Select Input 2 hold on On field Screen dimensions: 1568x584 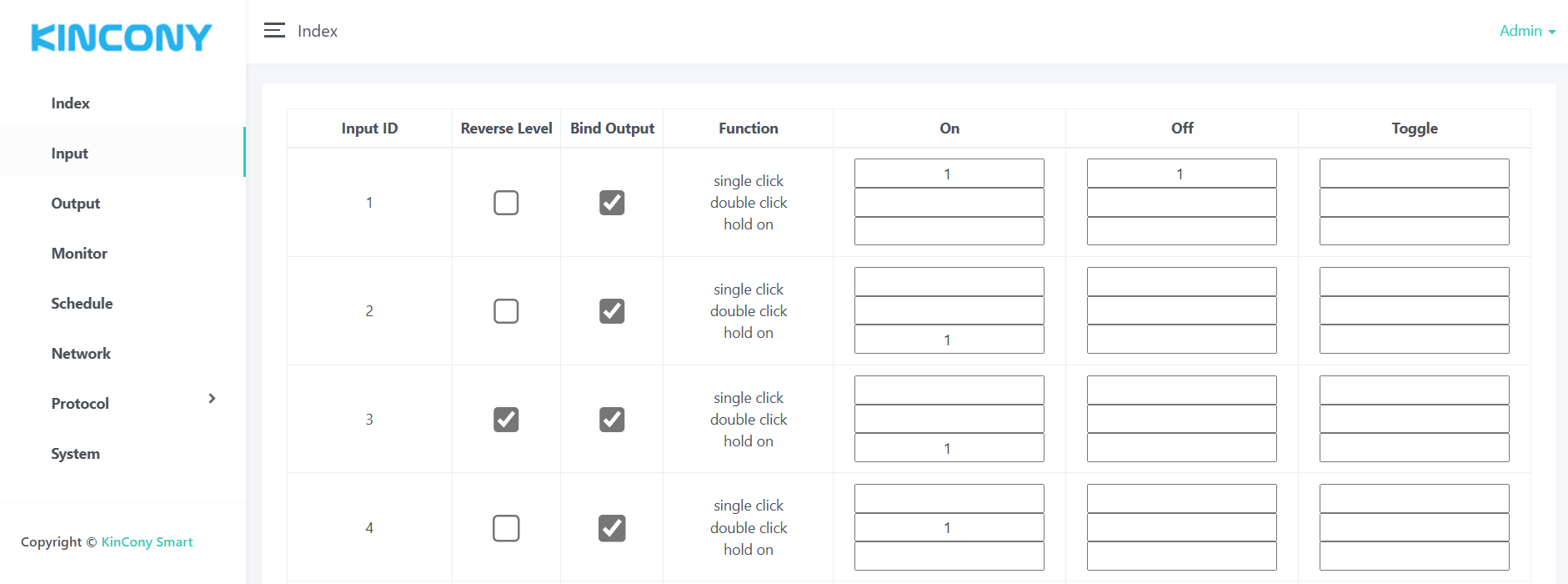[x=949, y=340]
